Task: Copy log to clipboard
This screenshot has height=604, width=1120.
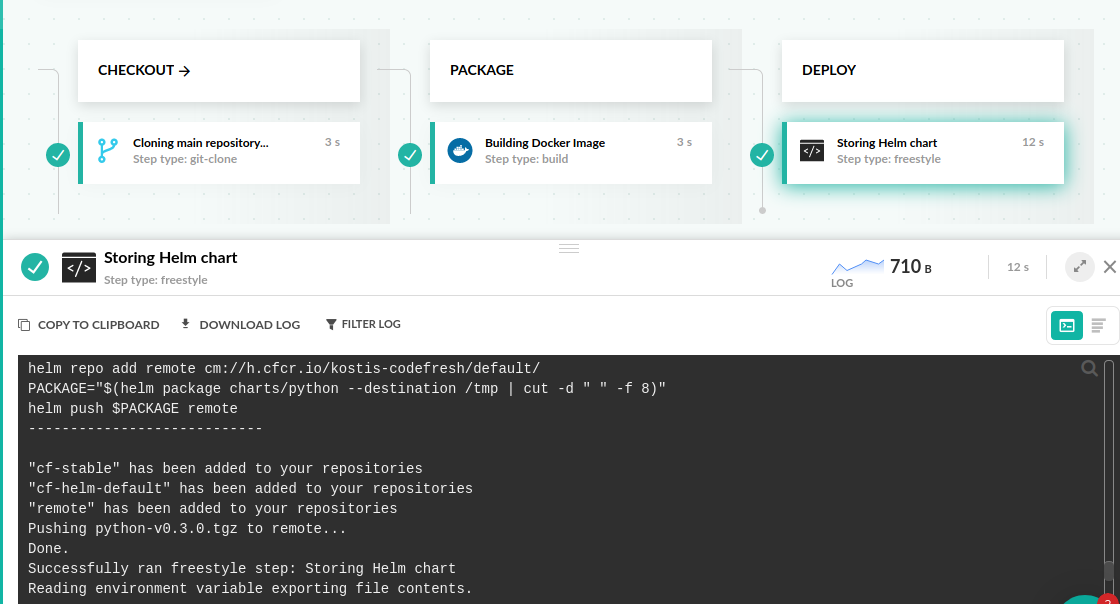Action: coord(89,324)
